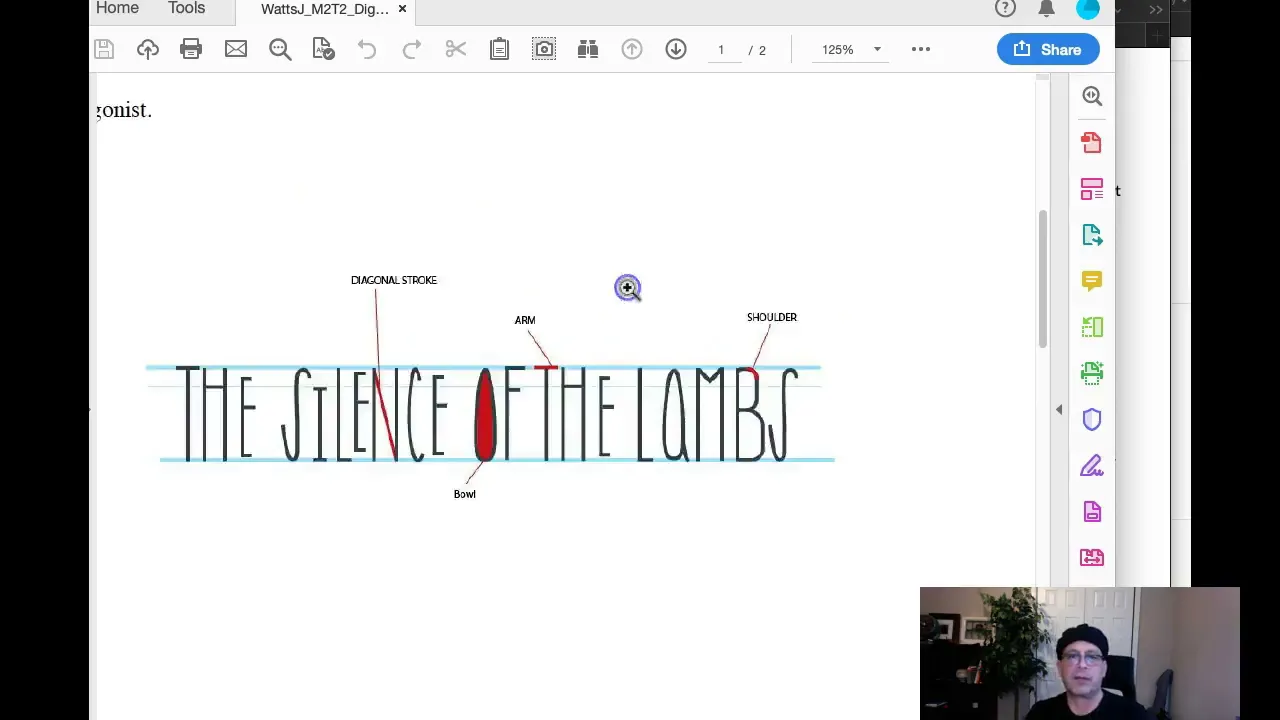
Task: Open the Prepare Form tool
Action: 1092,512
